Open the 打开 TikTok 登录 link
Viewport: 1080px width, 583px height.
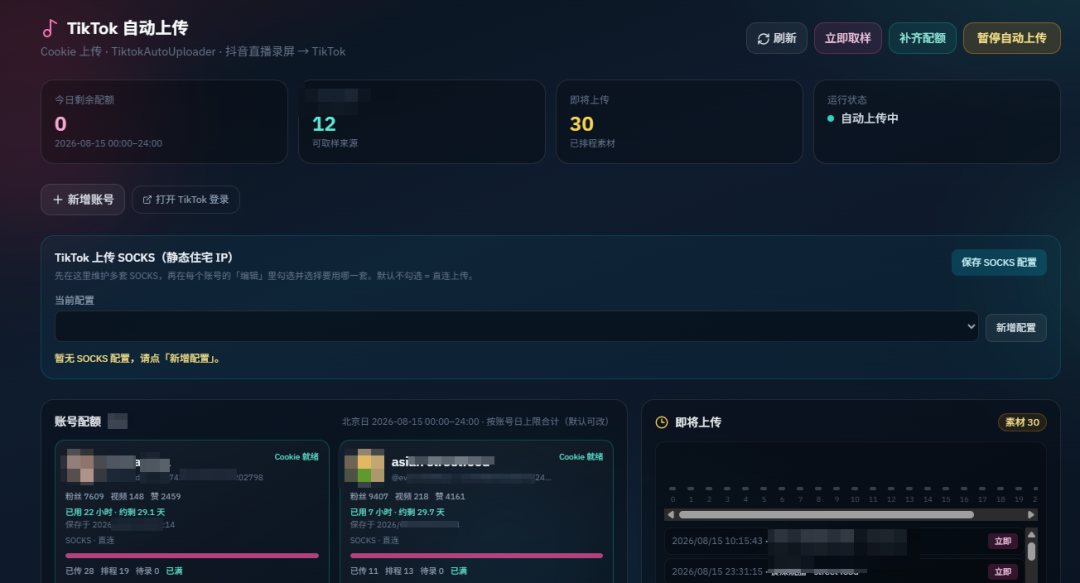click(x=185, y=199)
